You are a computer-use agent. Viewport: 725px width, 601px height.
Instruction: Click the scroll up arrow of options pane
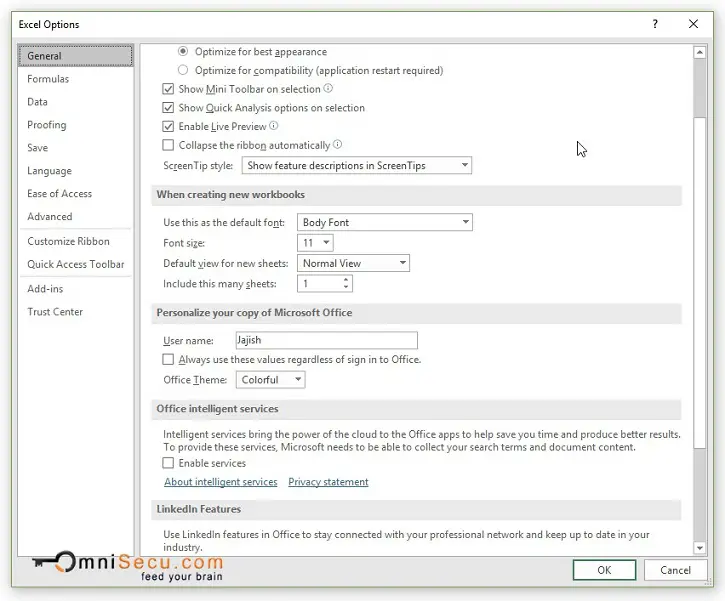click(700, 52)
